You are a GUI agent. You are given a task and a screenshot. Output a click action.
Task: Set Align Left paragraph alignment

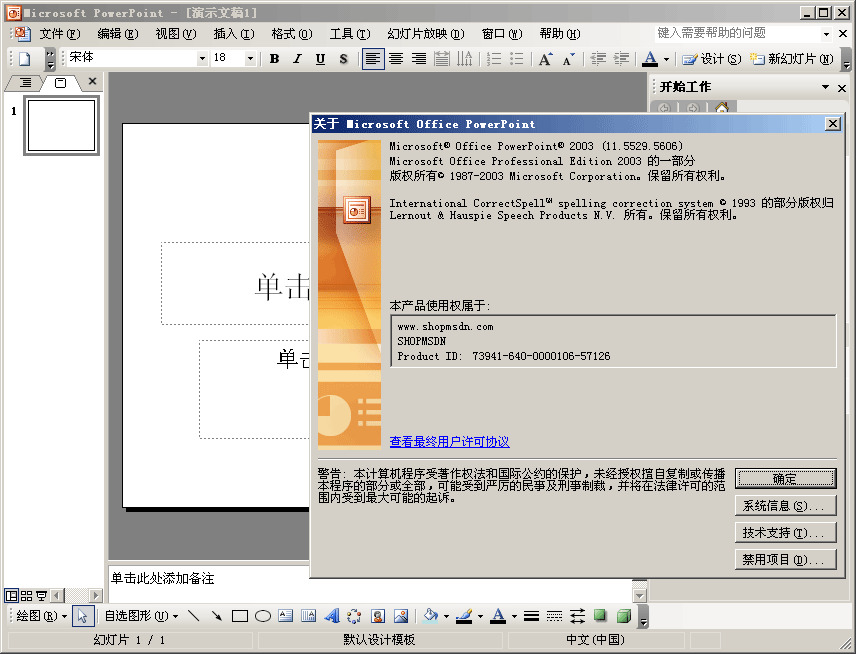coord(373,58)
